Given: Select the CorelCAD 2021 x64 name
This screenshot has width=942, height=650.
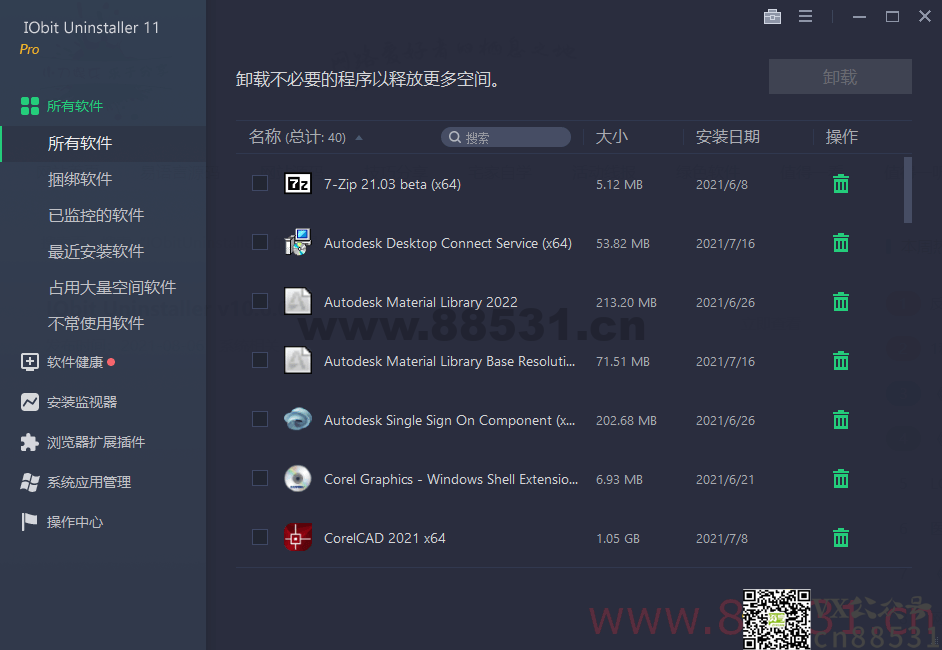Looking at the screenshot, I should (384, 538).
